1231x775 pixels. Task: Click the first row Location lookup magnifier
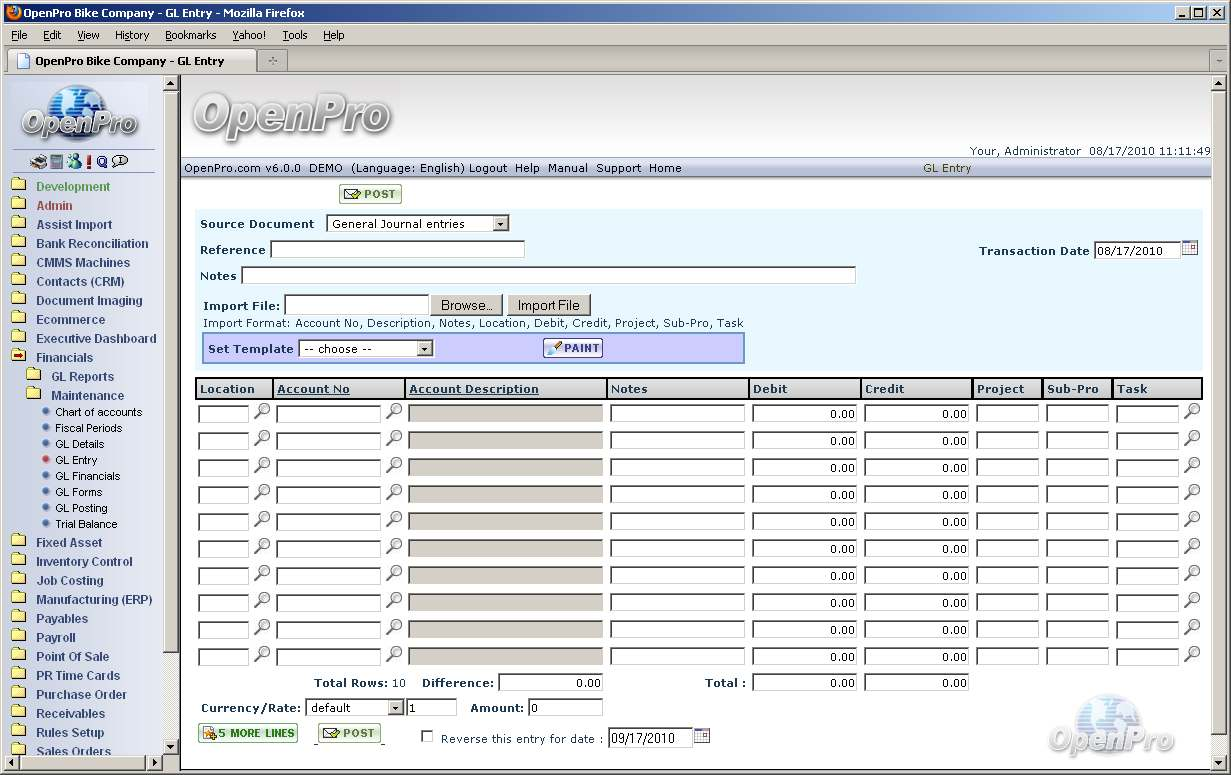tap(262, 411)
